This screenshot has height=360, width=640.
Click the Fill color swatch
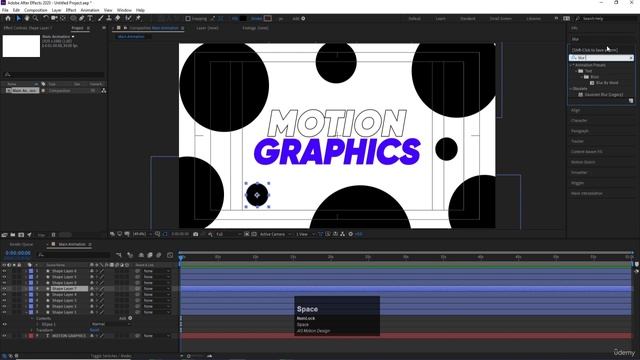coord(243,19)
